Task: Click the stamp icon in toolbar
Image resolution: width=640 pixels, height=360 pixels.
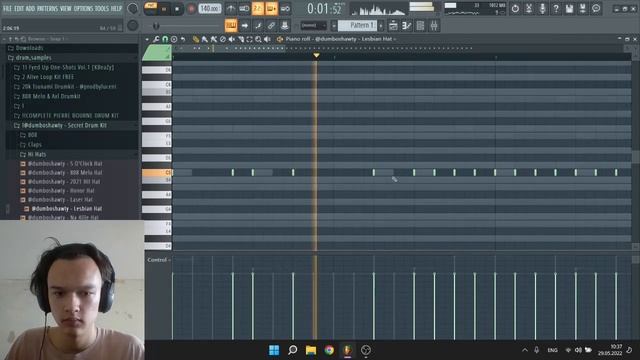Action: (285, 25)
